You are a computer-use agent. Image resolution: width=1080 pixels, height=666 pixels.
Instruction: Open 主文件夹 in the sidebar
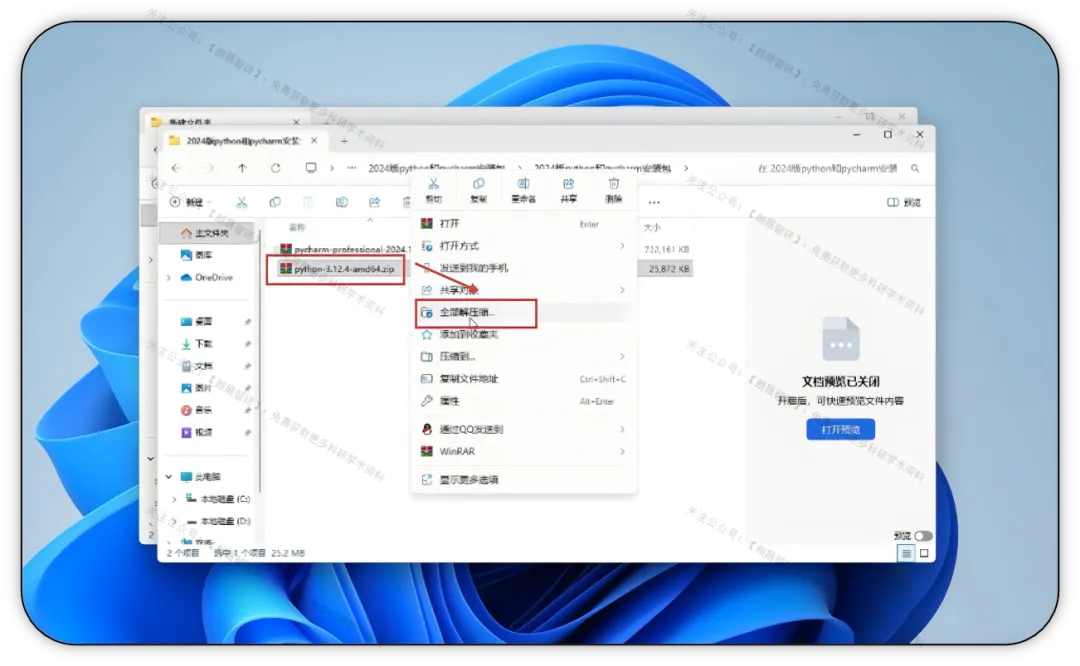[x=207, y=233]
